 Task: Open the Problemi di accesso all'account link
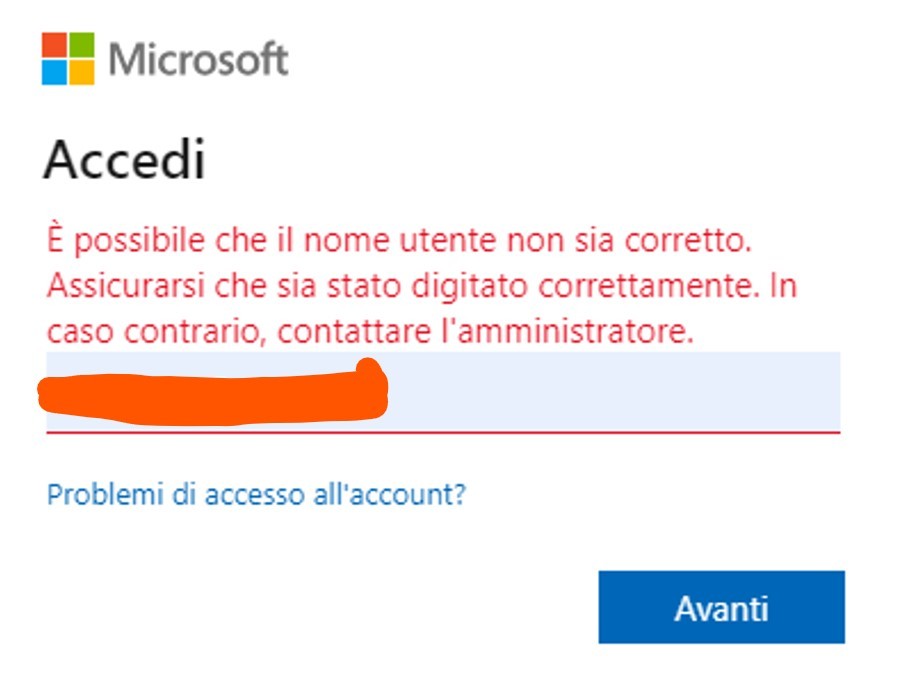(256, 494)
